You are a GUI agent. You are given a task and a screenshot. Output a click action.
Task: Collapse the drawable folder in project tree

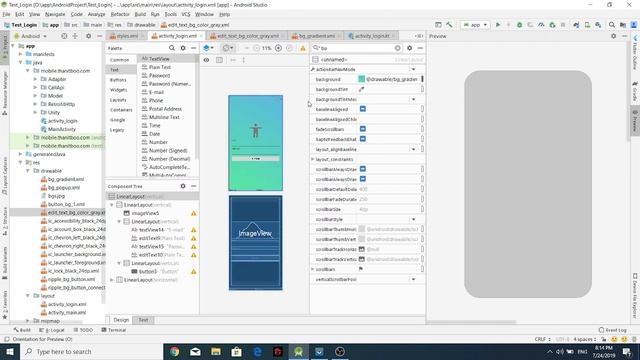pos(28,171)
